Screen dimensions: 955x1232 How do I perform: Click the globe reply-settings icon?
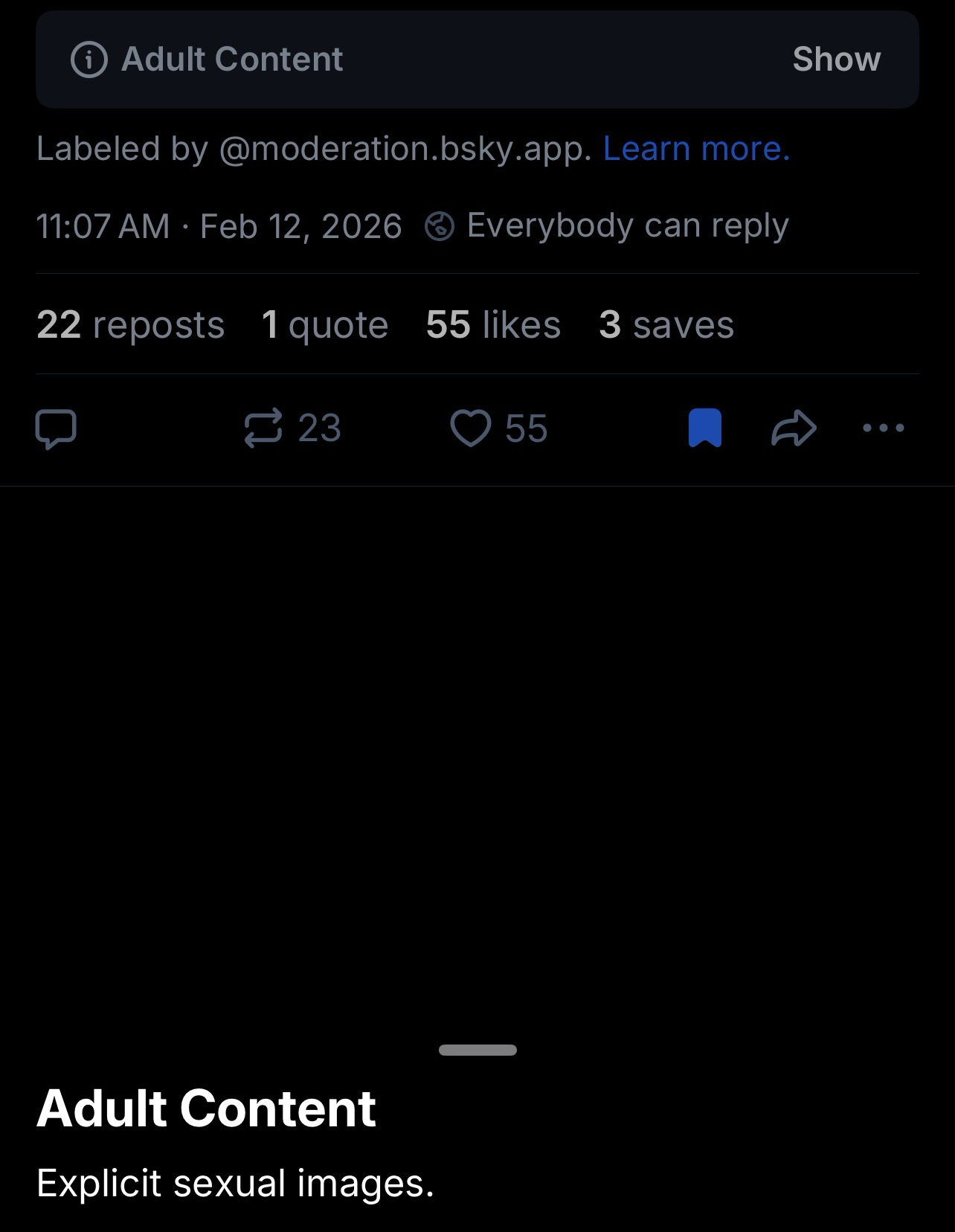pos(440,226)
